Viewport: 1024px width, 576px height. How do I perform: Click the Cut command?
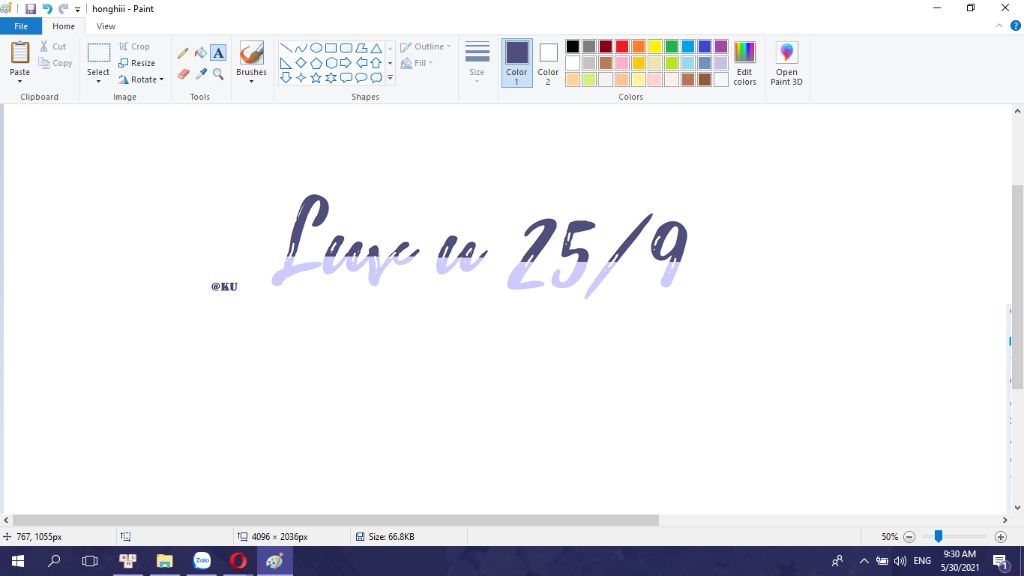[x=53, y=46]
